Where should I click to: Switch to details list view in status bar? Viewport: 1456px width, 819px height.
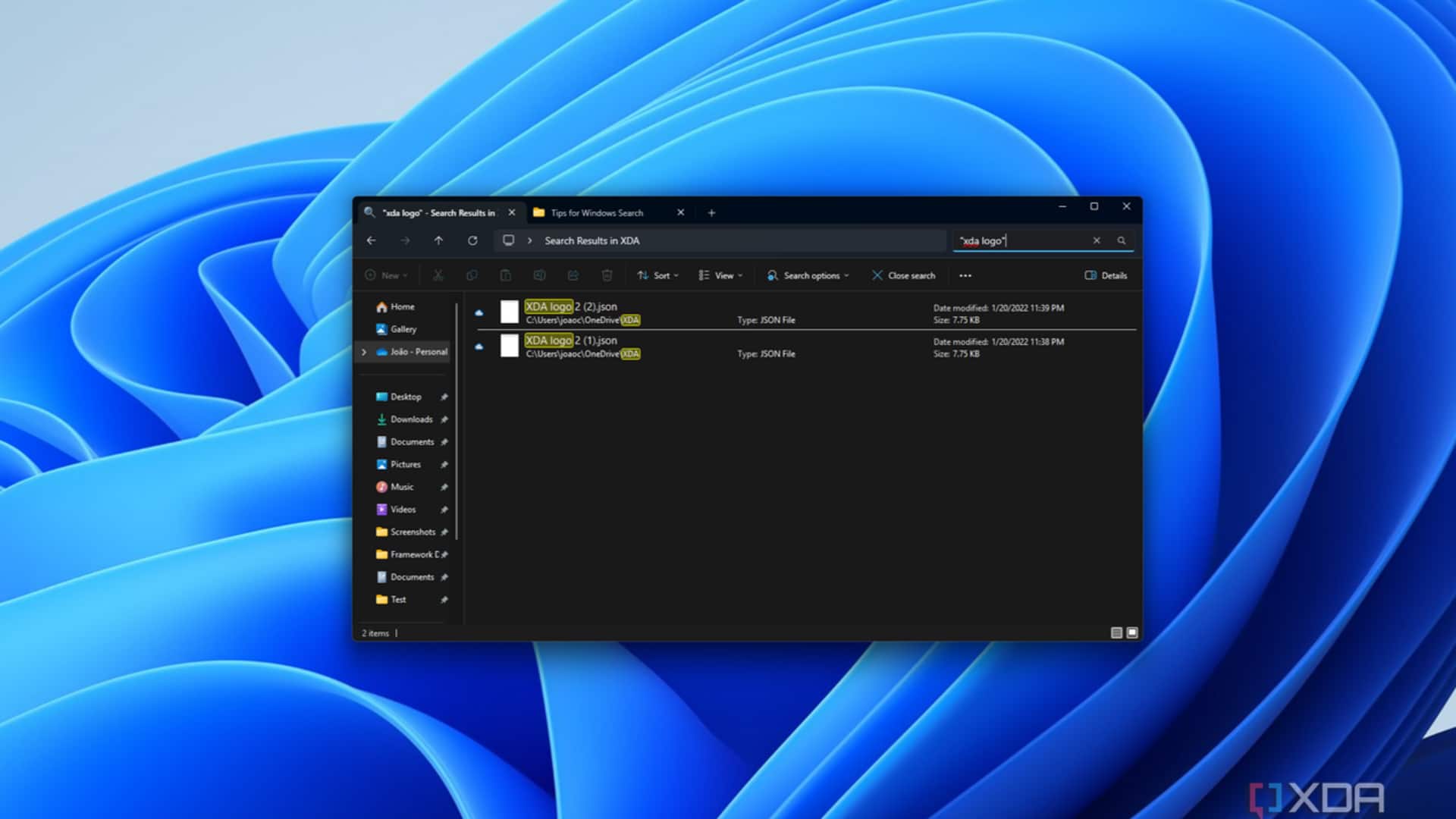[1116, 632]
